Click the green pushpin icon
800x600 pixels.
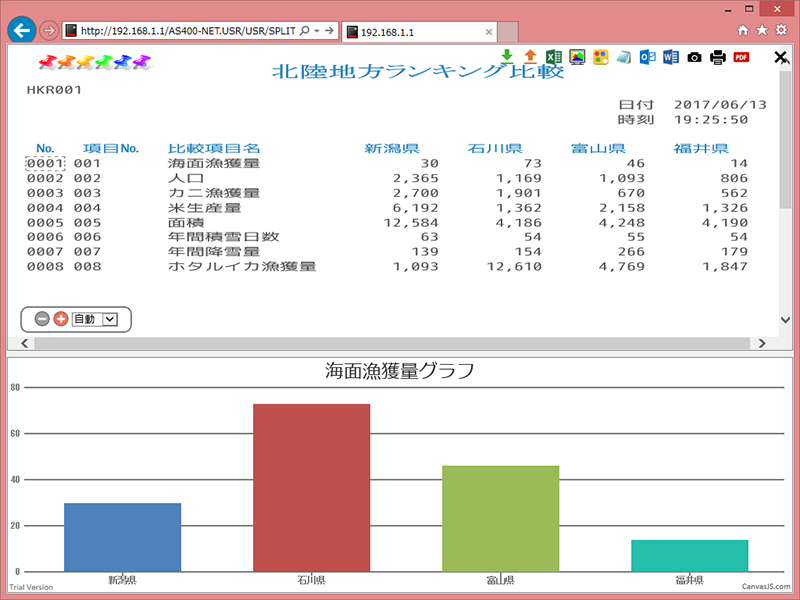click(104, 62)
